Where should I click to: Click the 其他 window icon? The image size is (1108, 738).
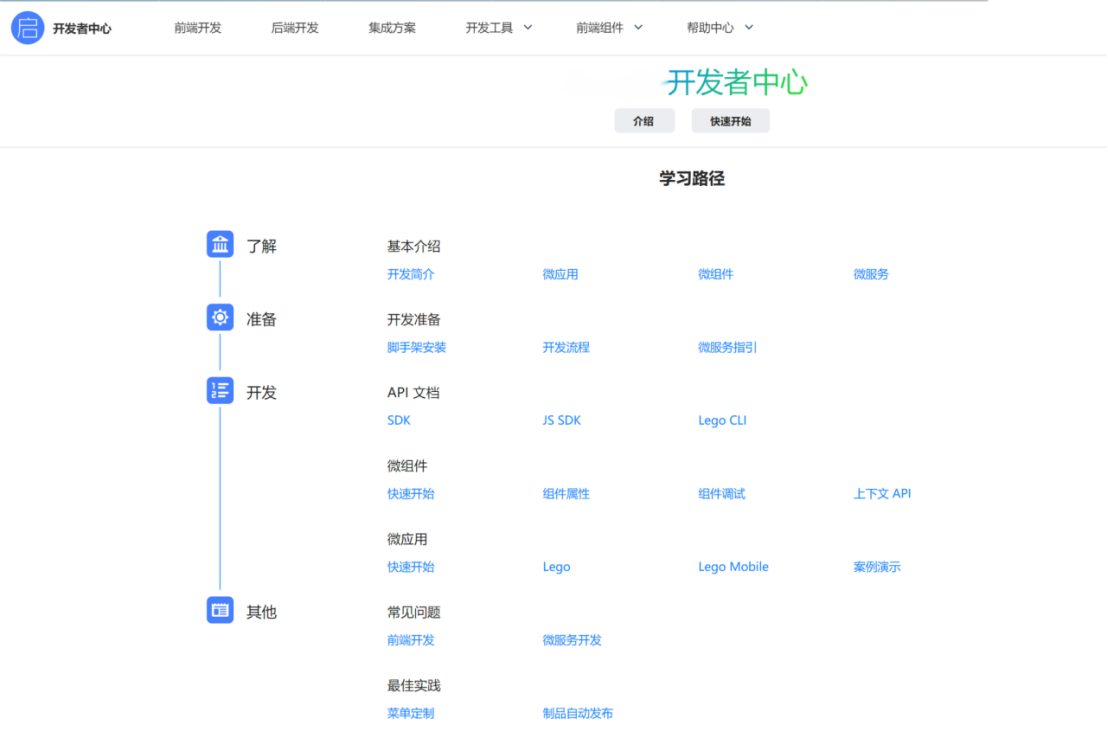click(220, 610)
